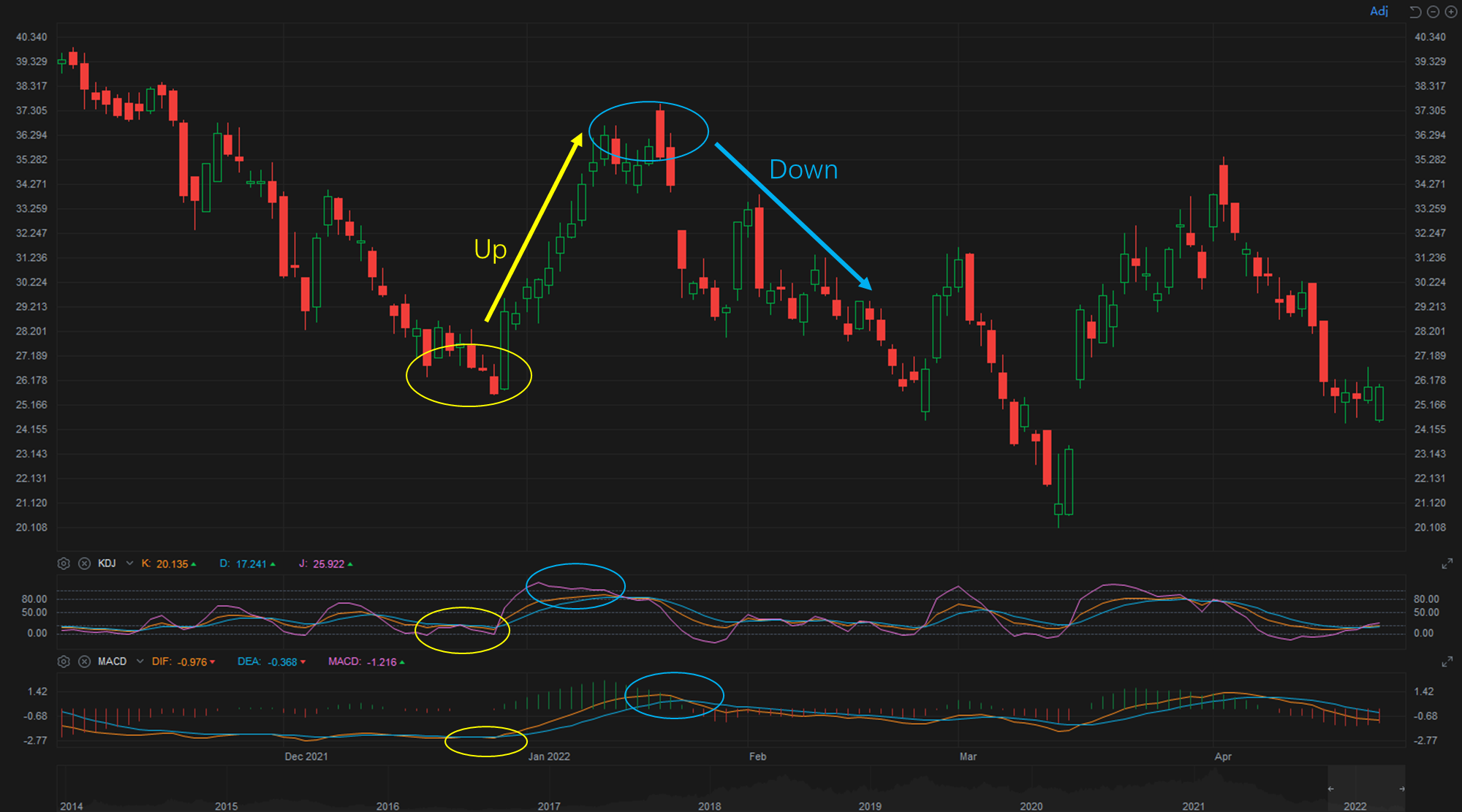
Task: Click the right handle of the range selector
Action: click(1401, 789)
